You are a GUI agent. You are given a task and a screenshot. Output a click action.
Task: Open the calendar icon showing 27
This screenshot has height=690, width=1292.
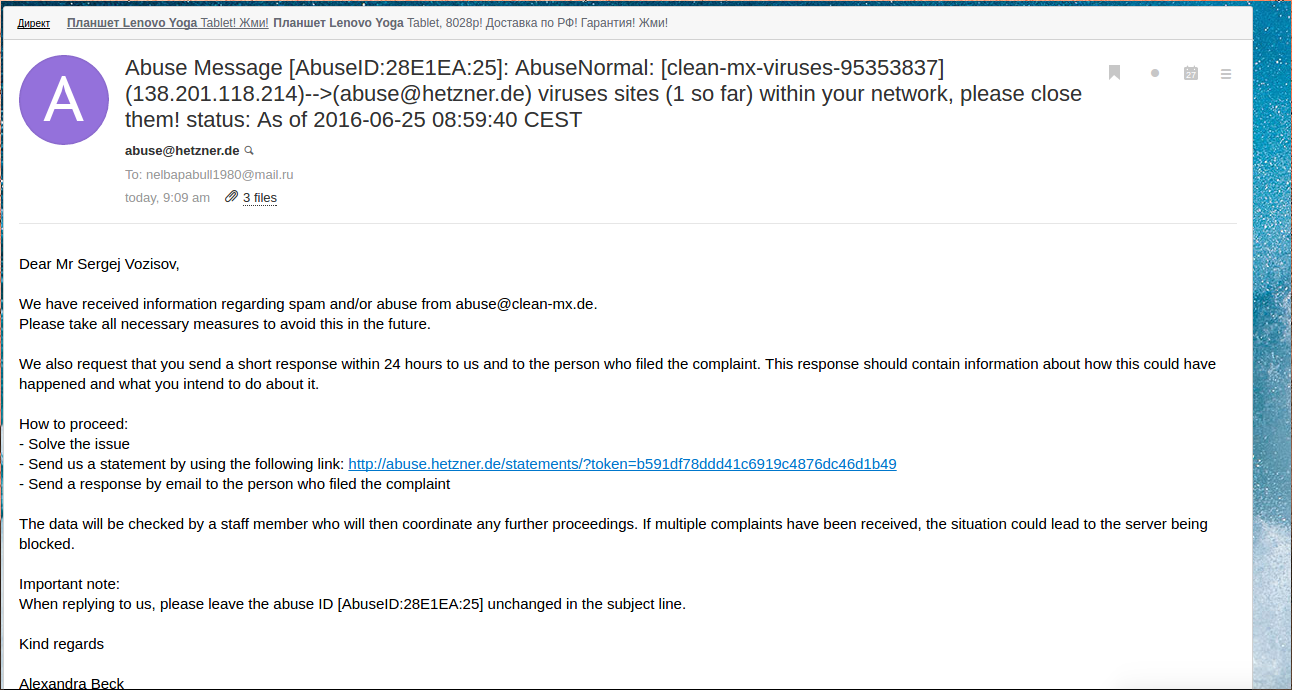(1191, 73)
